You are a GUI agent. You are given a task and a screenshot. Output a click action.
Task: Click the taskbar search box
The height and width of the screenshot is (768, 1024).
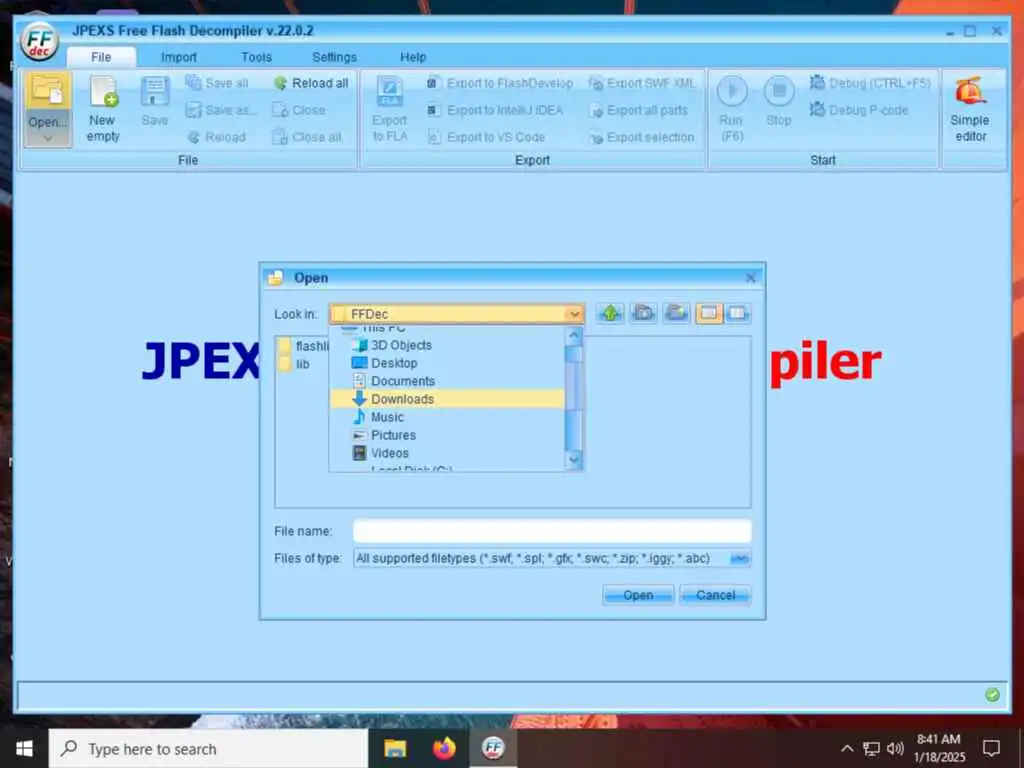point(208,748)
